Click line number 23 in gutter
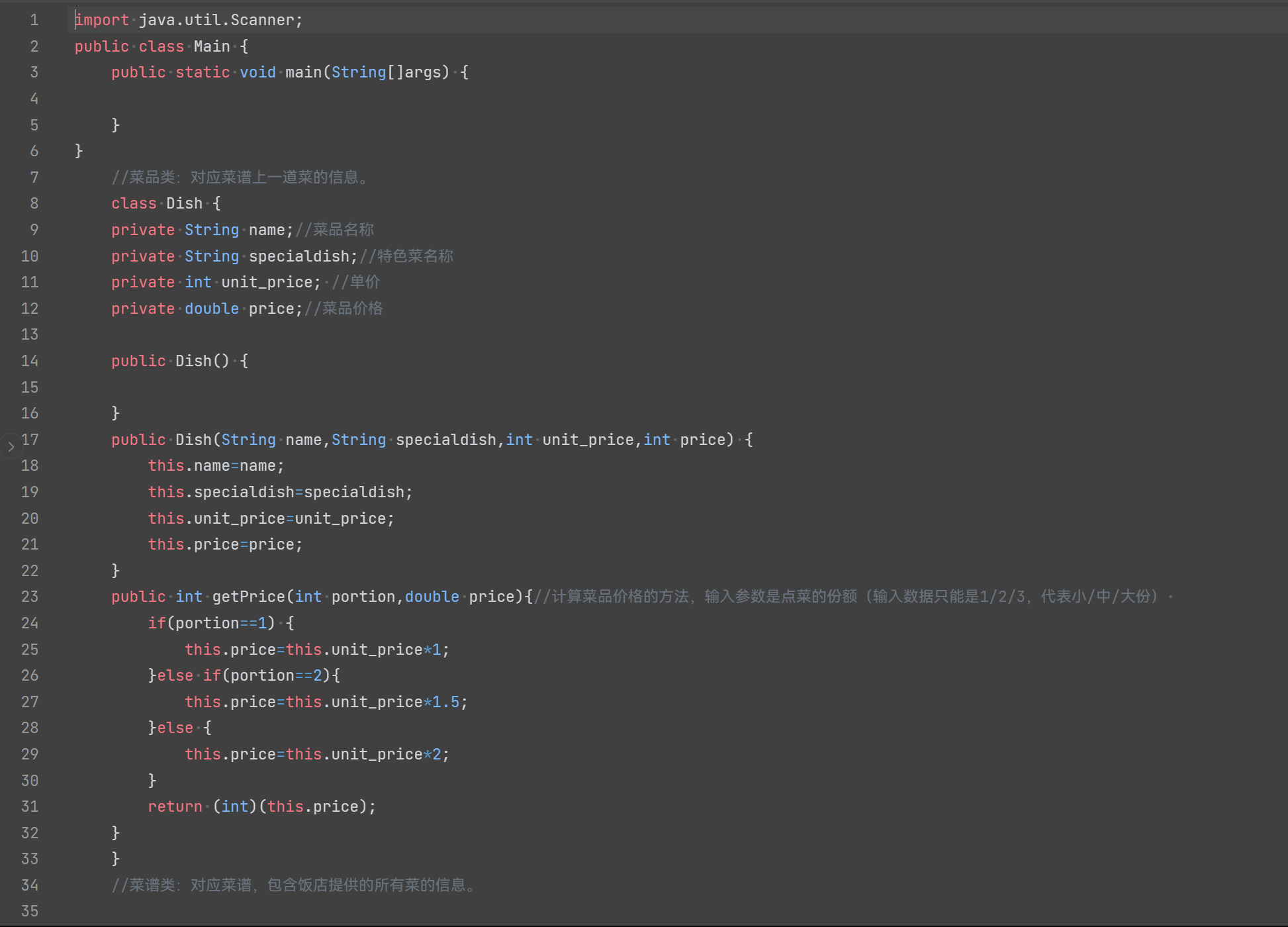 click(x=30, y=597)
